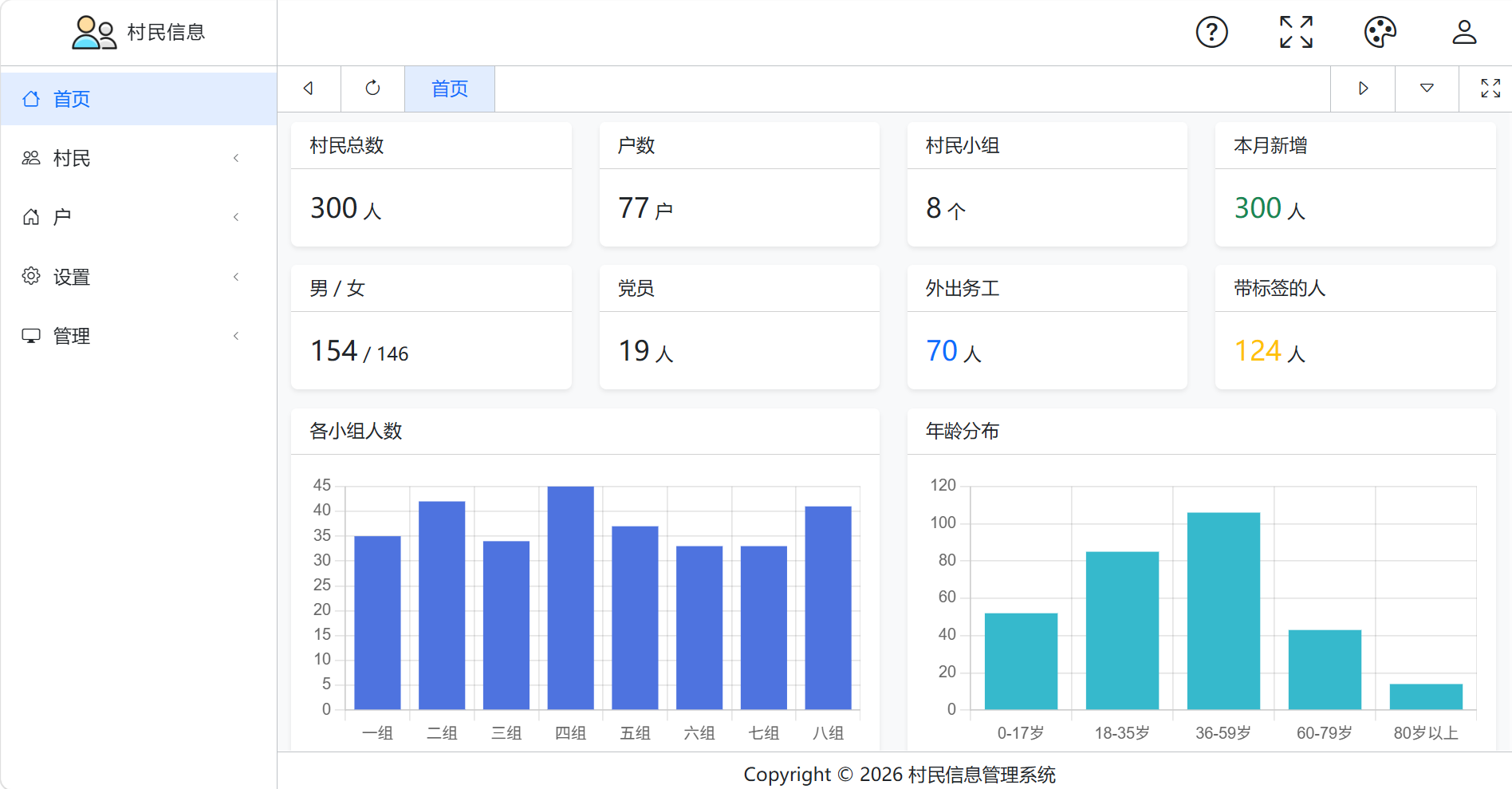Viewport: 1512px width, 789px height.
Task: Click the orange 带标签的人 value 124
Action: [1258, 351]
